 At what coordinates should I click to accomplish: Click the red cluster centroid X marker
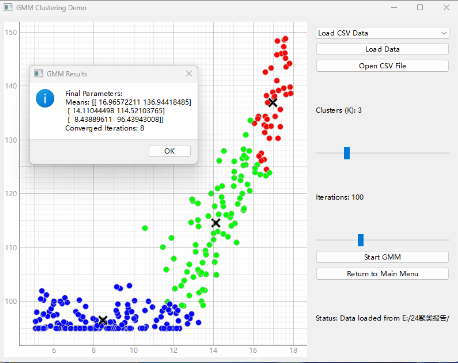tap(273, 102)
